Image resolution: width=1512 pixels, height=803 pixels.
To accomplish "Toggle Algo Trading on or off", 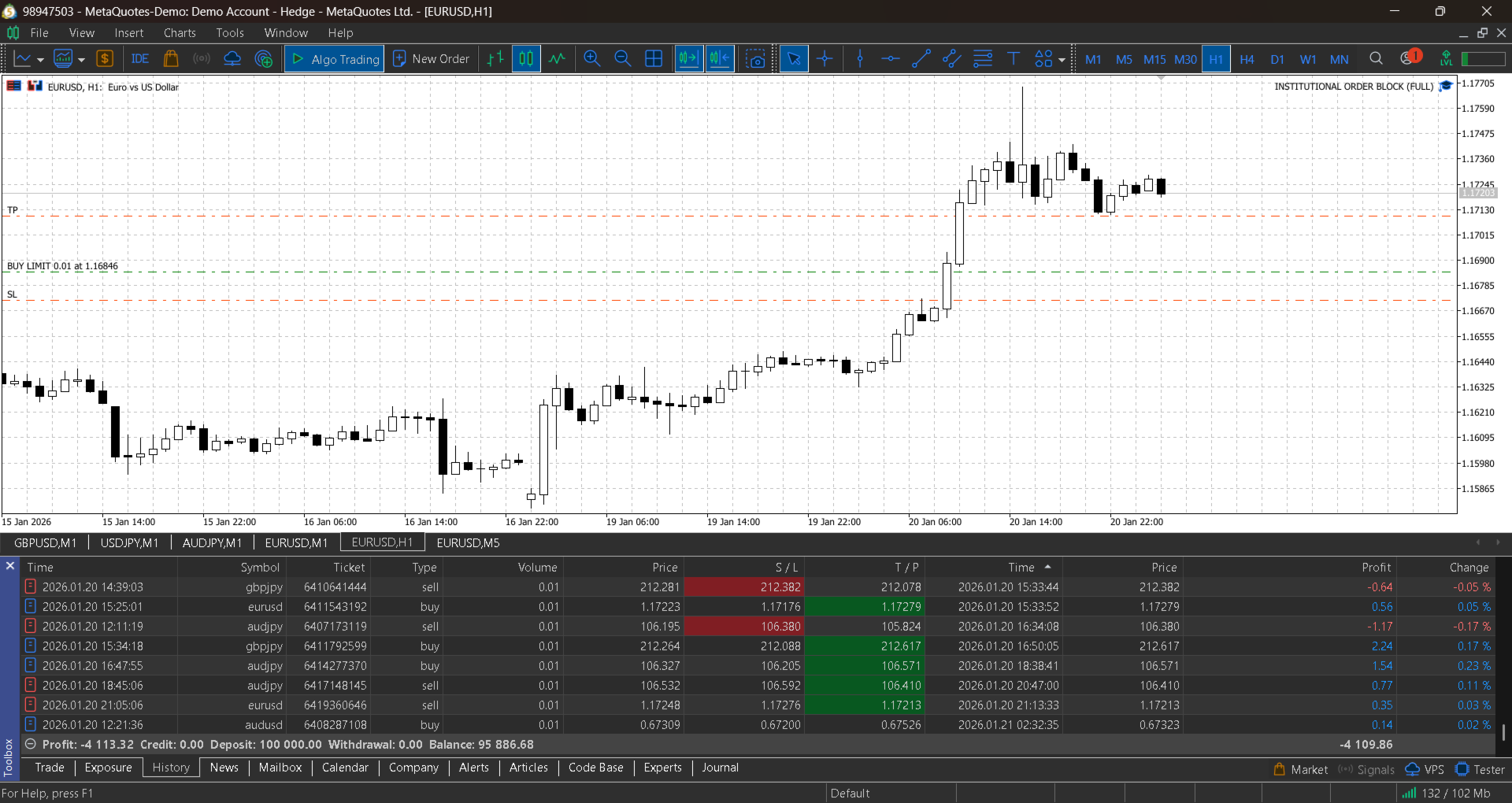I will click(x=335, y=59).
